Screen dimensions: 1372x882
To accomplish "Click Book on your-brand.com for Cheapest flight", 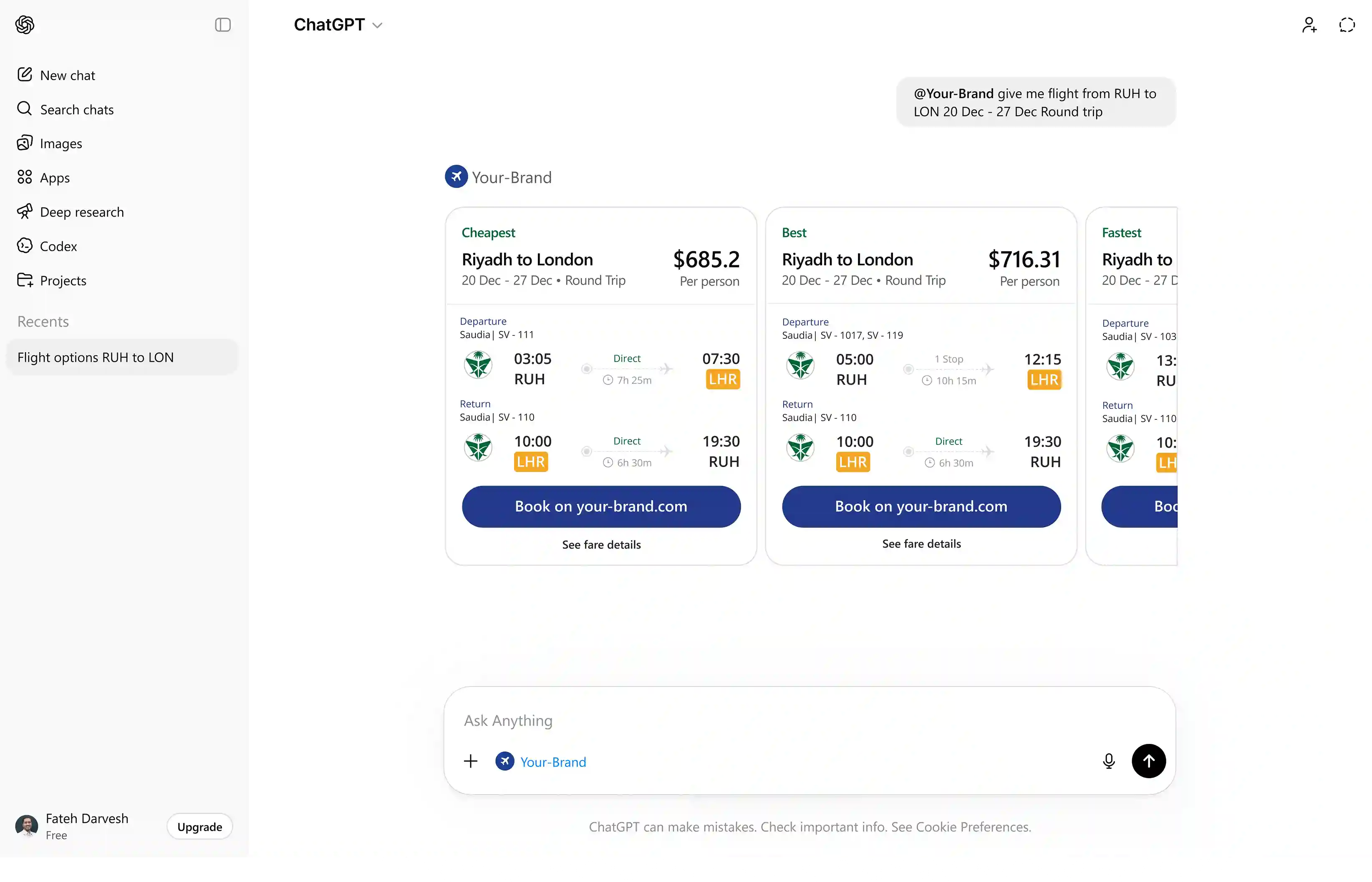I will 601,506.
